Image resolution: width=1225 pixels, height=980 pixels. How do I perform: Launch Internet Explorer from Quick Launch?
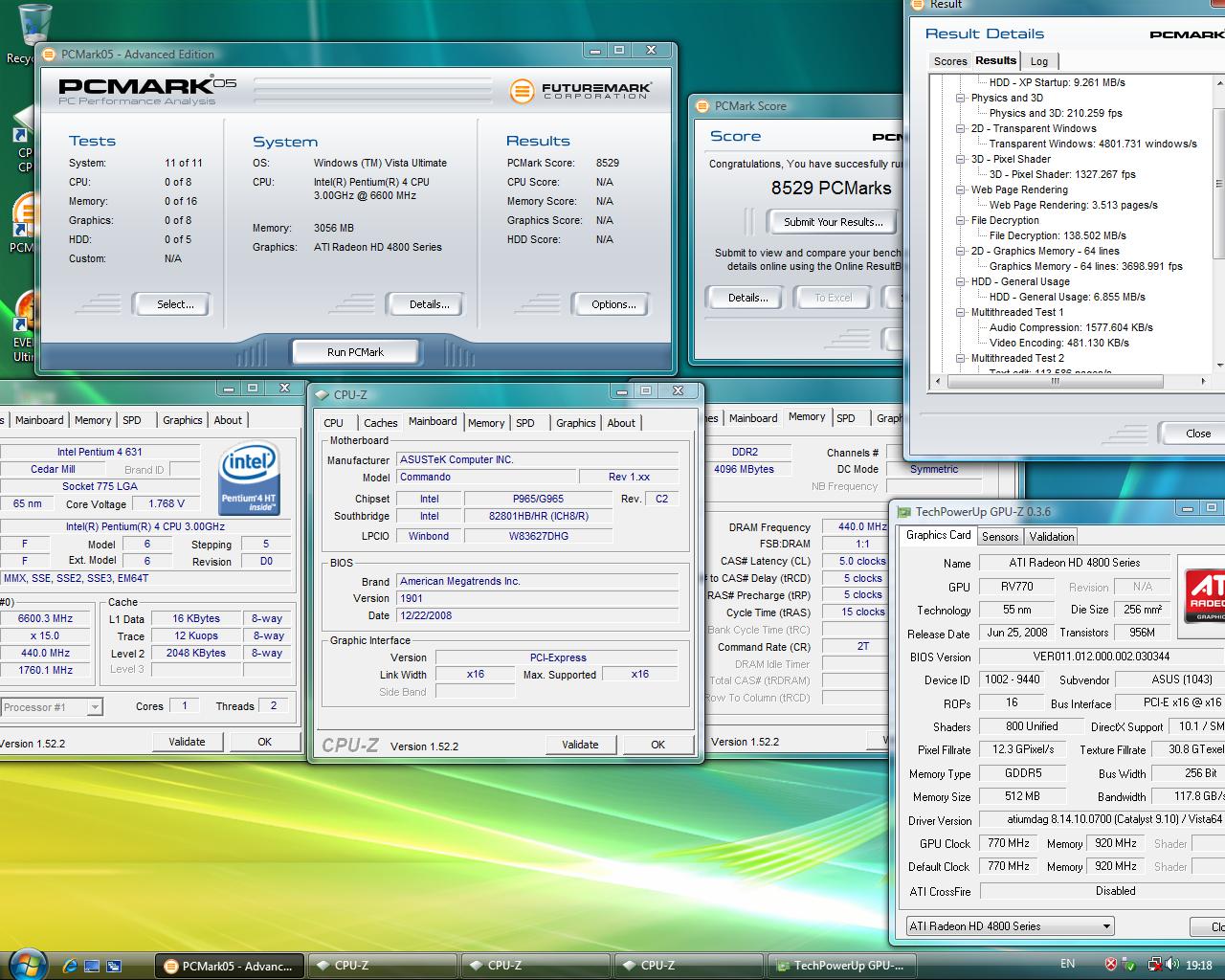71,966
